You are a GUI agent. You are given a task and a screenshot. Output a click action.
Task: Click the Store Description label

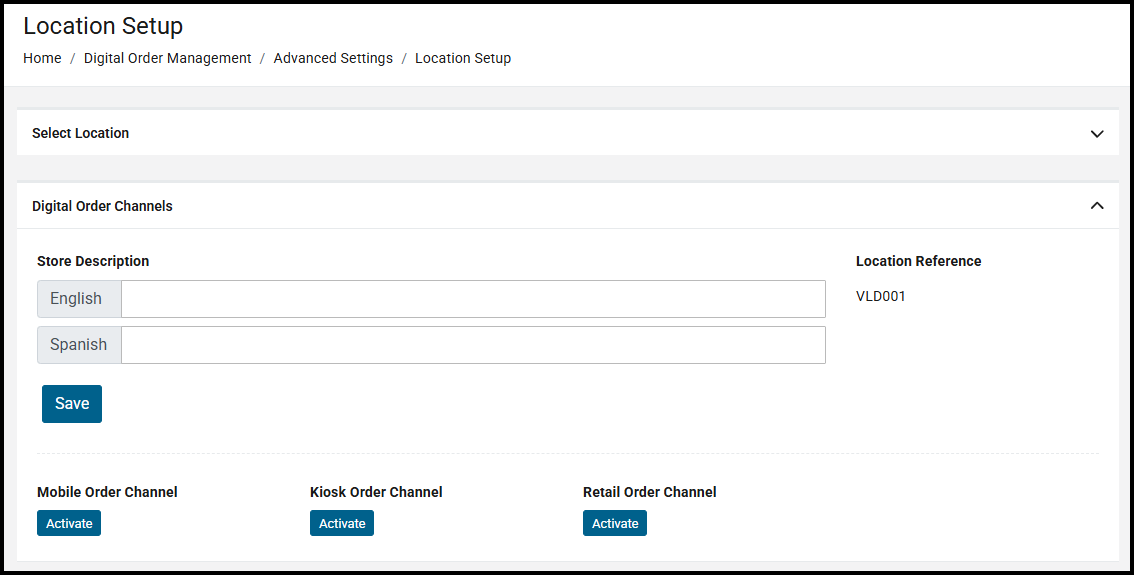click(93, 261)
